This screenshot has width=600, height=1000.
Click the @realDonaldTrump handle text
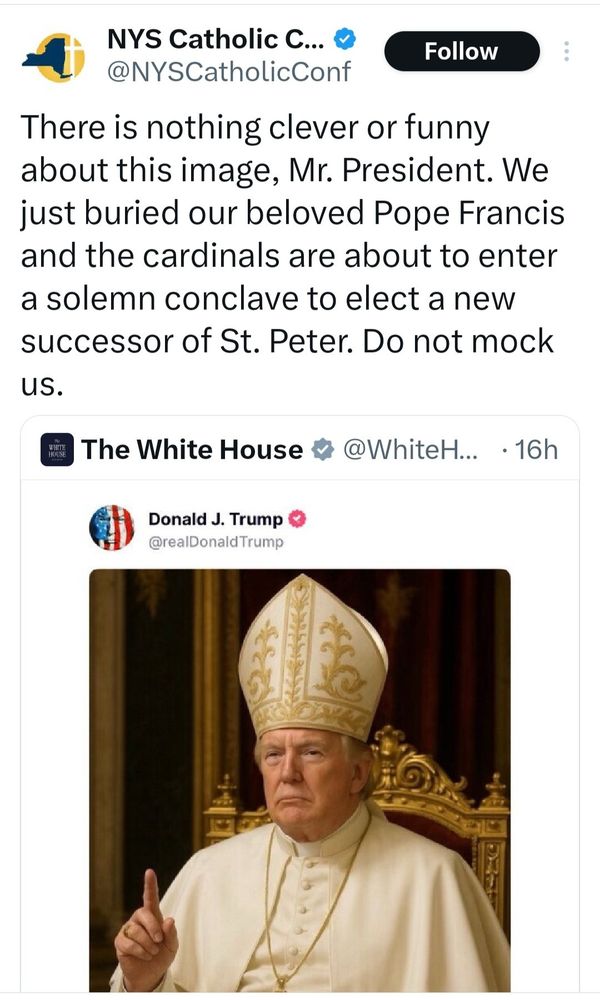[216, 542]
